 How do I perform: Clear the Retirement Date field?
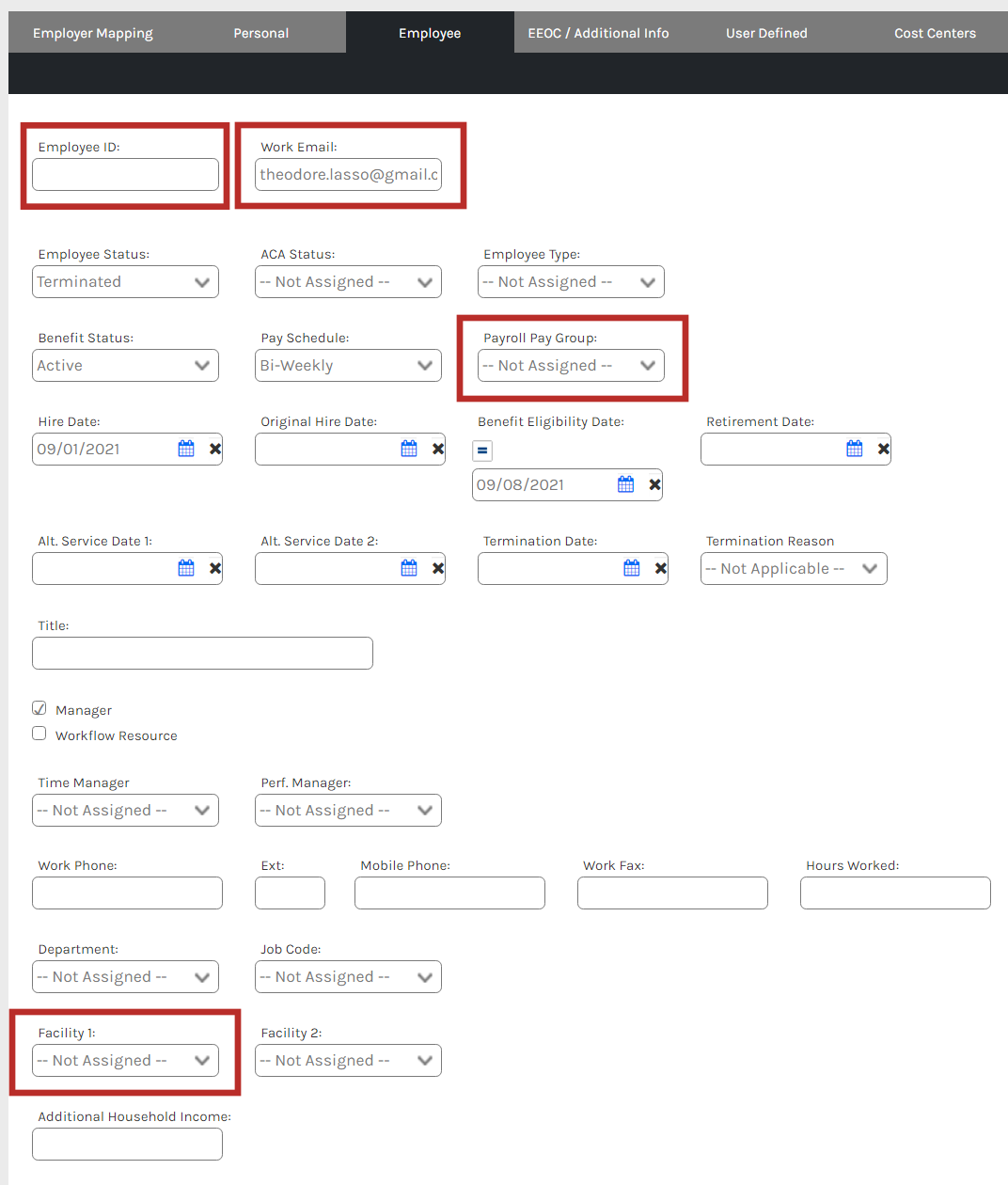point(884,449)
